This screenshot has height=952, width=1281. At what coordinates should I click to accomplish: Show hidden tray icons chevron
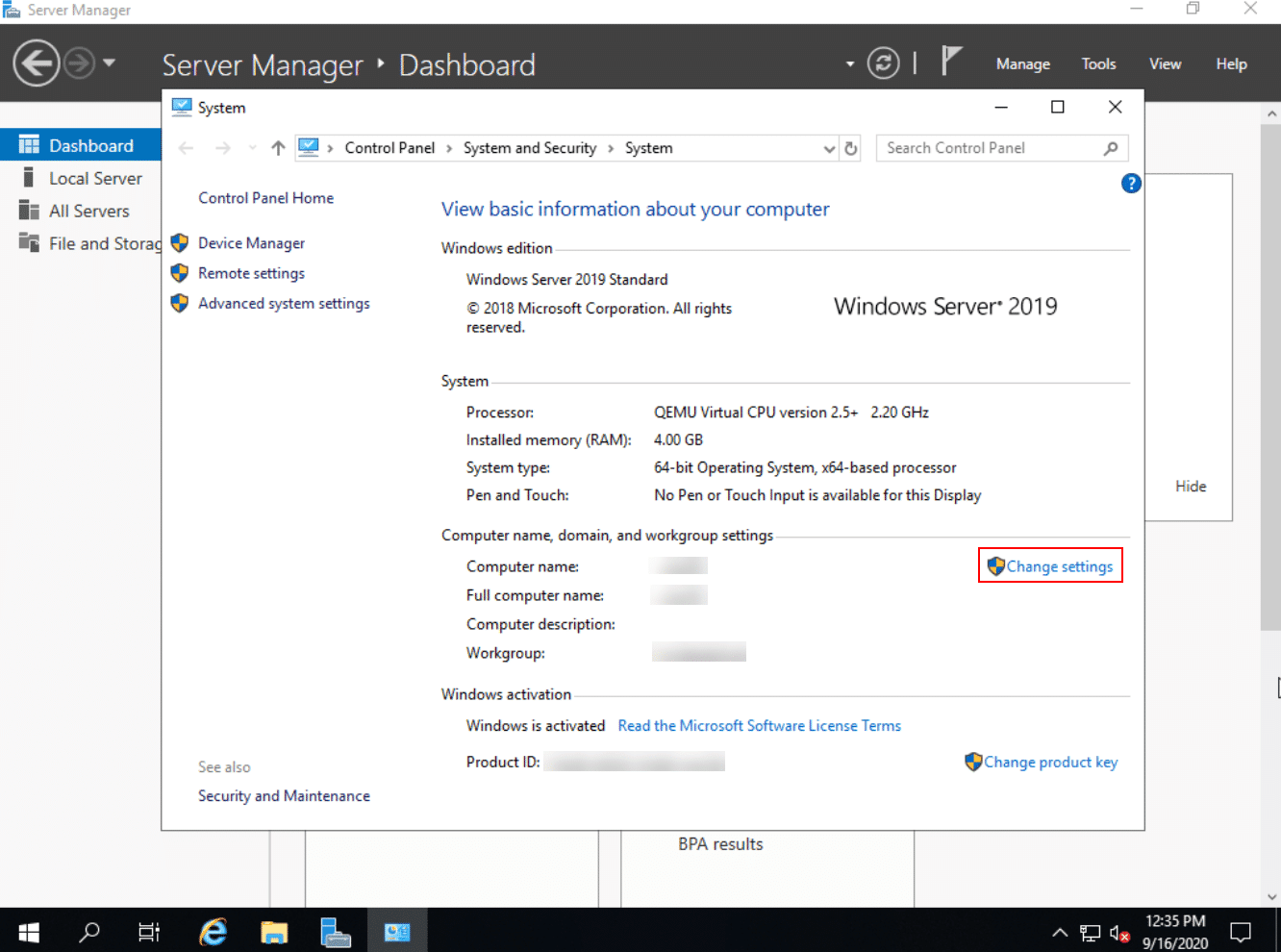[1060, 932]
